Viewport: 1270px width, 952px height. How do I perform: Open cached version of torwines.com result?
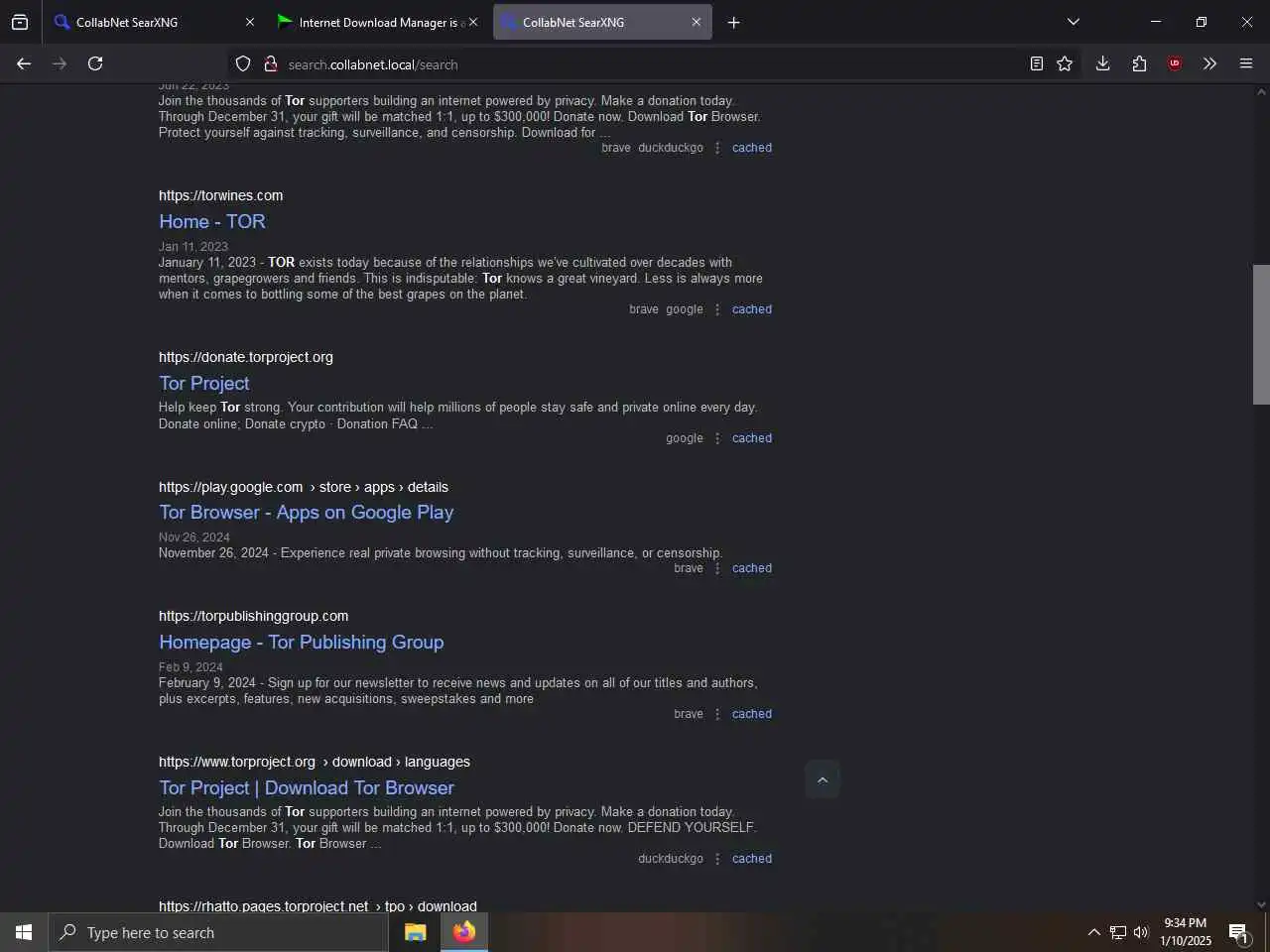[752, 309]
